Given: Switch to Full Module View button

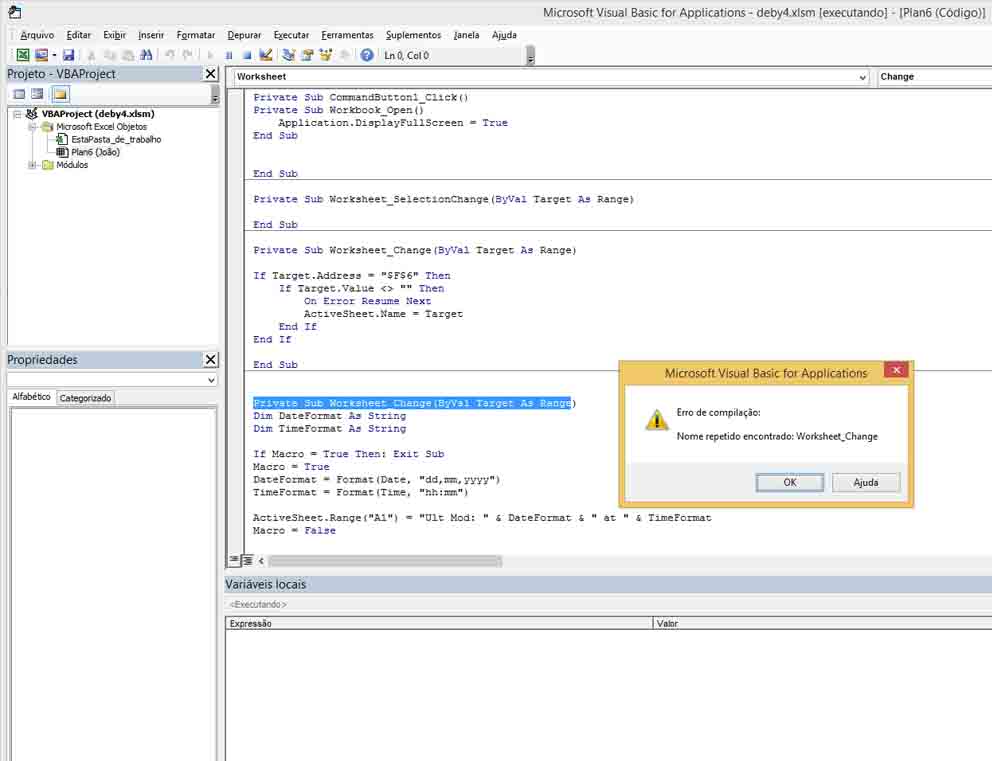Looking at the screenshot, I should (247, 560).
